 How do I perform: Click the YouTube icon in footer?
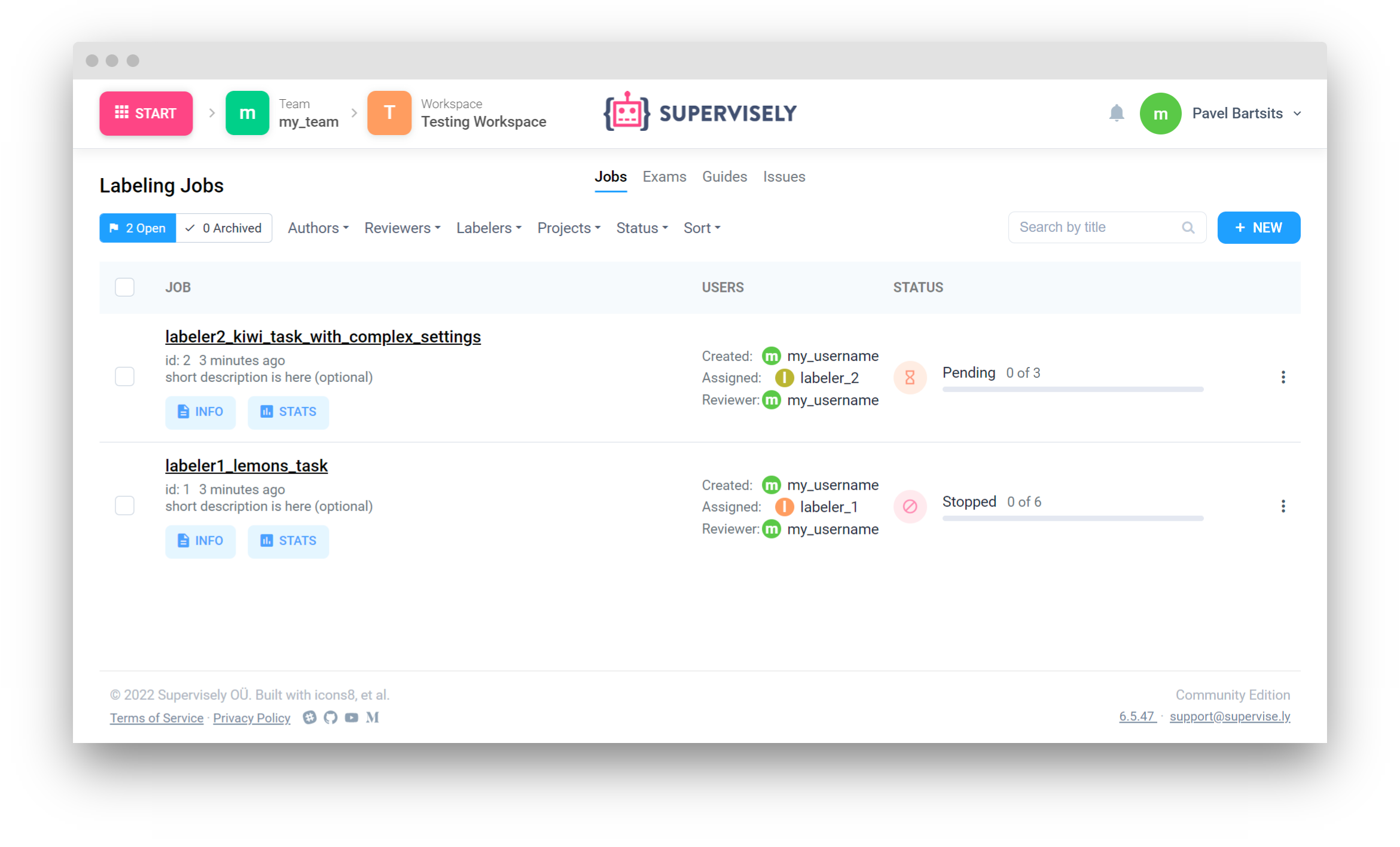coord(351,717)
